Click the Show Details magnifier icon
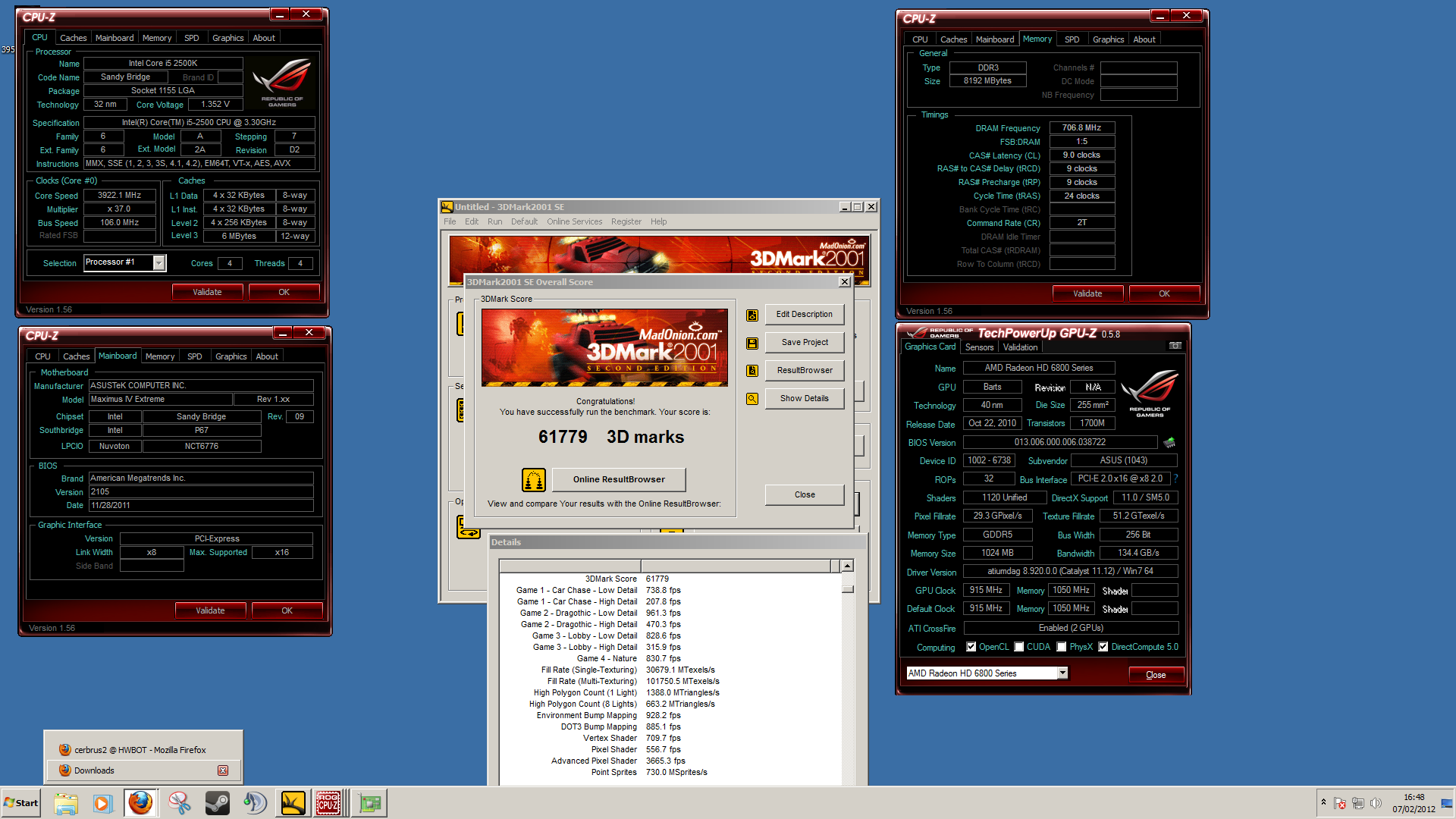 tap(752, 399)
